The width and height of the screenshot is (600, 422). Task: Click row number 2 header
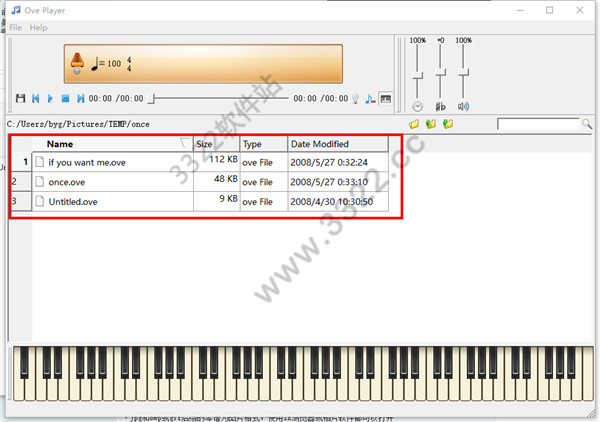click(21, 181)
